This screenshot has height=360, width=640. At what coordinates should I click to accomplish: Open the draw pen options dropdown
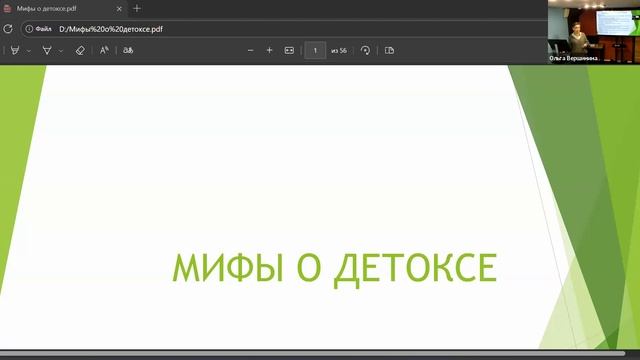[61, 51]
